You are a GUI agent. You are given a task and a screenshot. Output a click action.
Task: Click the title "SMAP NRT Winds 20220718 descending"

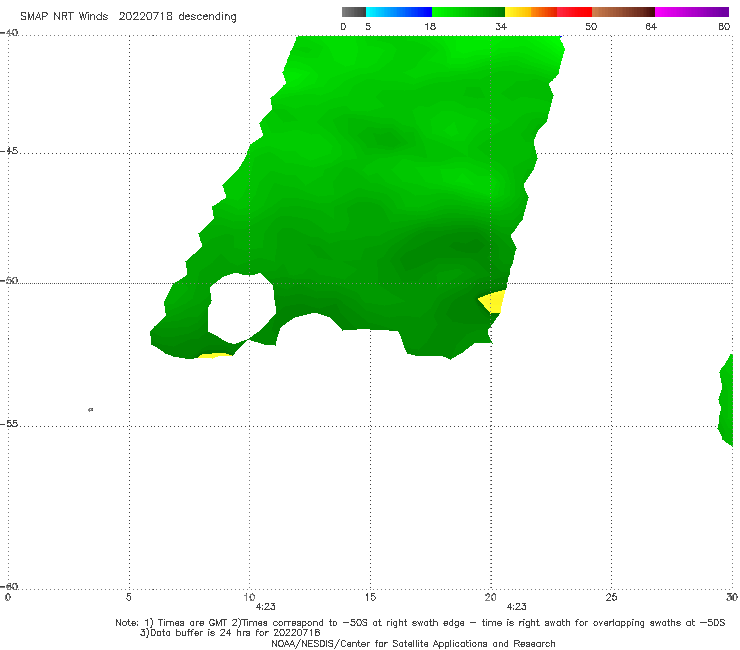coord(128,17)
